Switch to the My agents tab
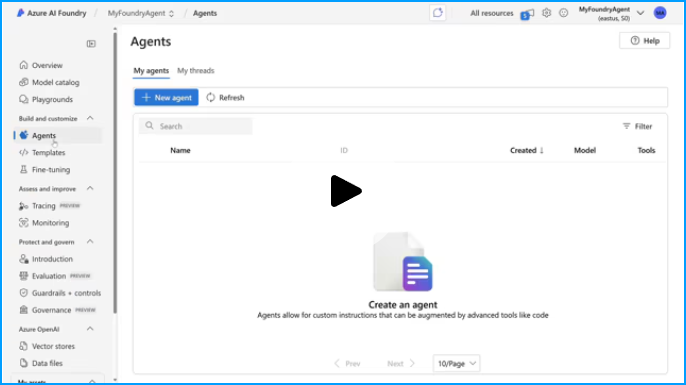 [x=151, y=70]
